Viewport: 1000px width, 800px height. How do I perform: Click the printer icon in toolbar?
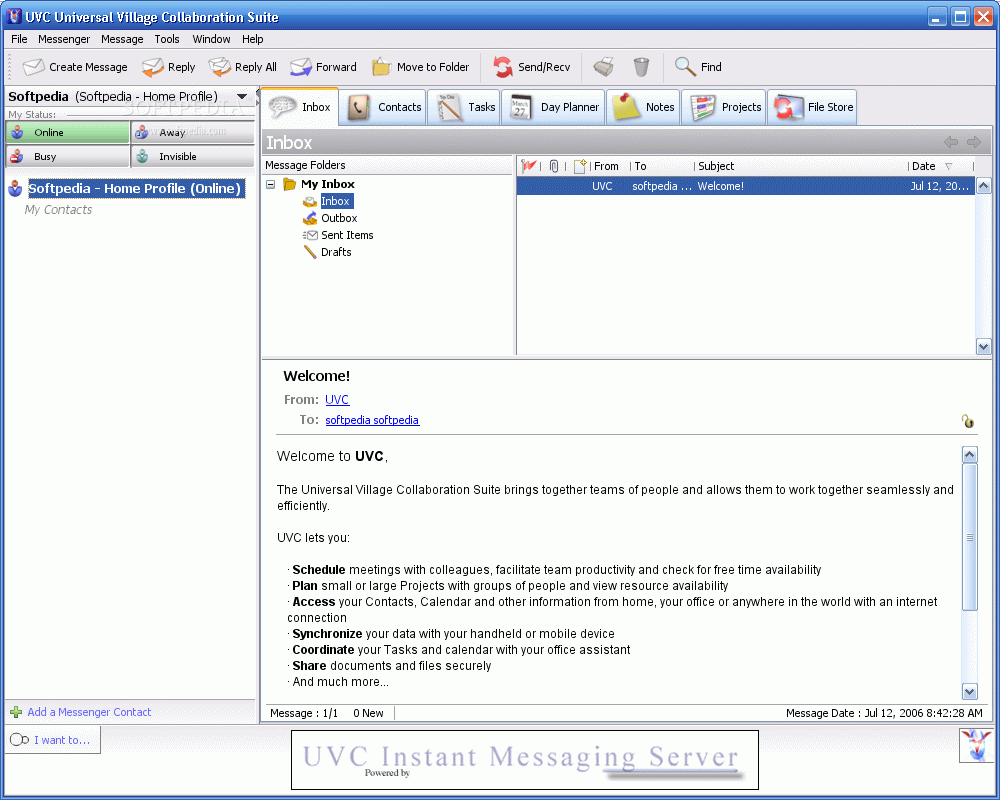click(x=603, y=67)
